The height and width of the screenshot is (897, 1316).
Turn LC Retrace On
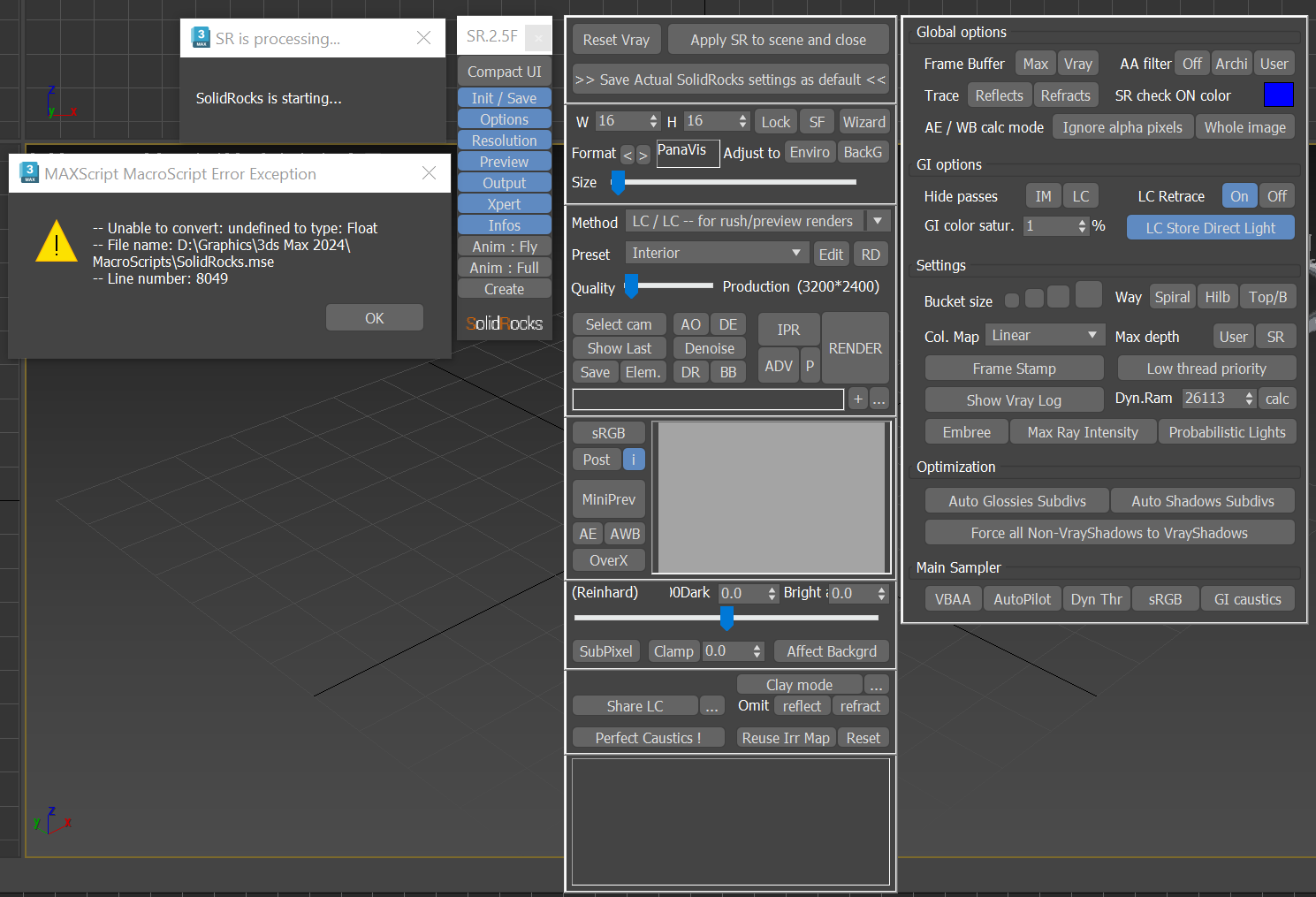(x=1239, y=196)
